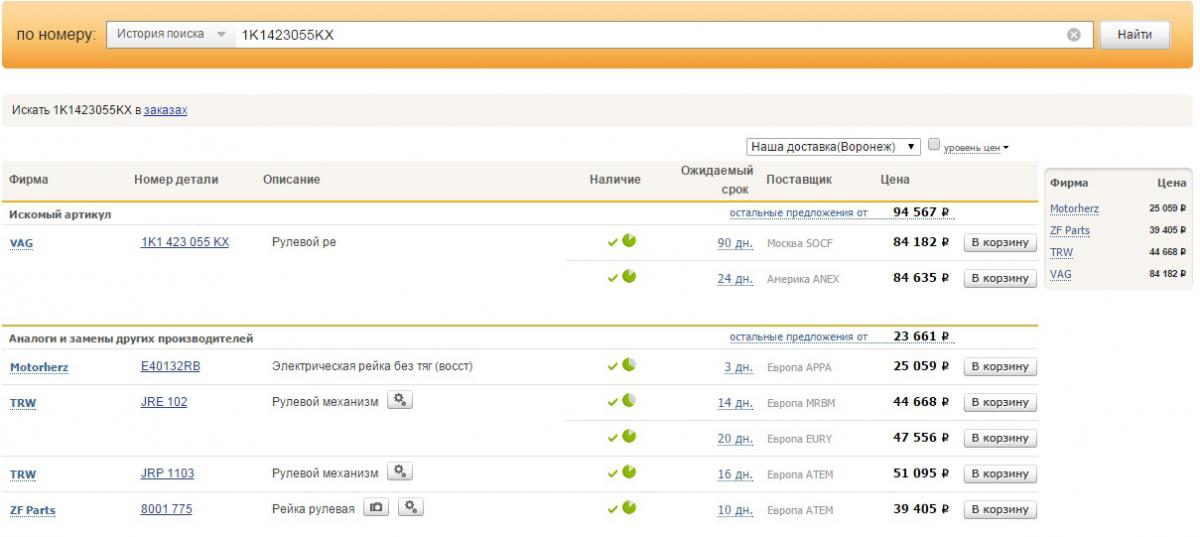Sort by the Ожидаемый срок column header
This screenshot has height=537, width=1200.
tap(717, 180)
